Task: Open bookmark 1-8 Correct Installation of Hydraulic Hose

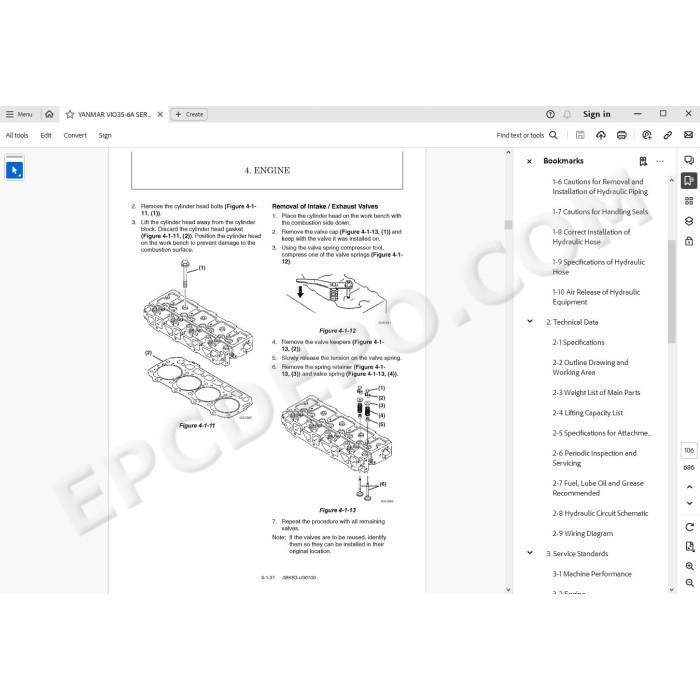Action: (x=591, y=237)
